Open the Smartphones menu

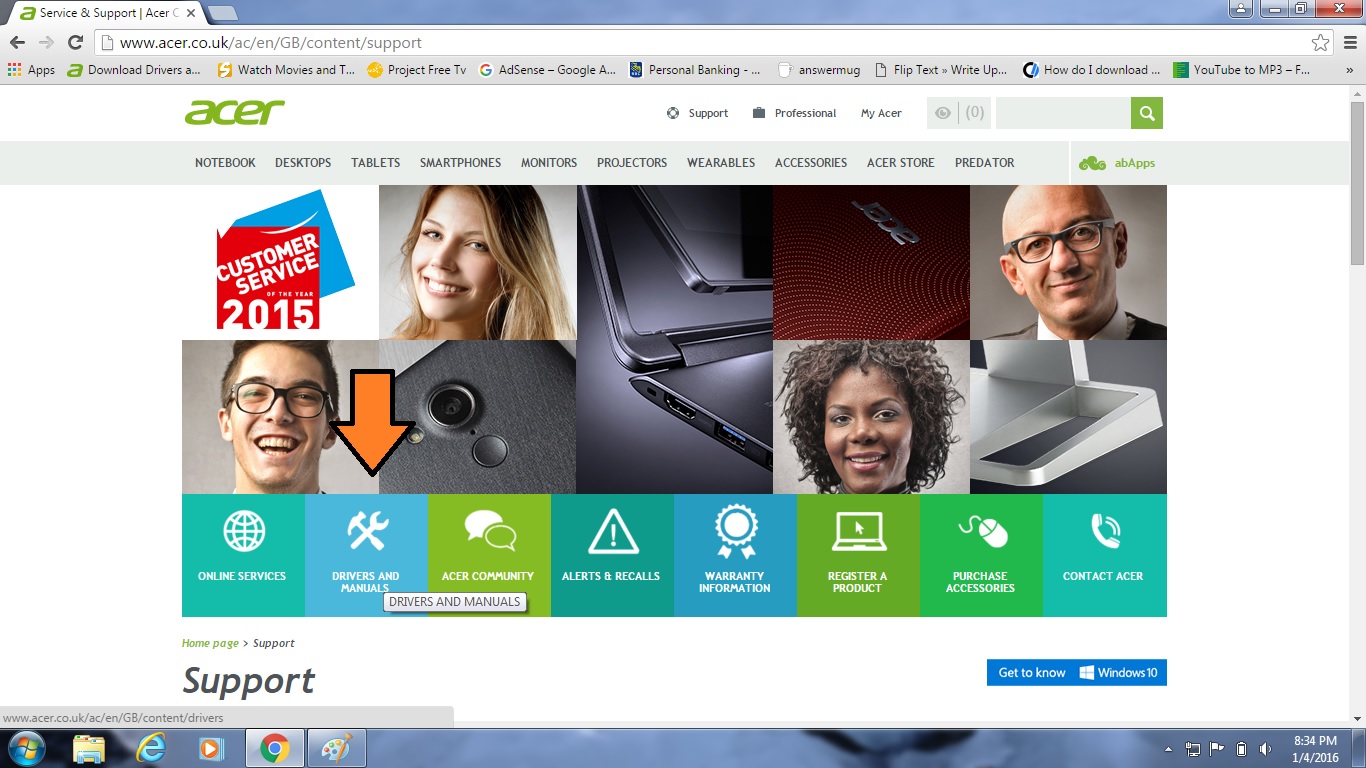460,163
